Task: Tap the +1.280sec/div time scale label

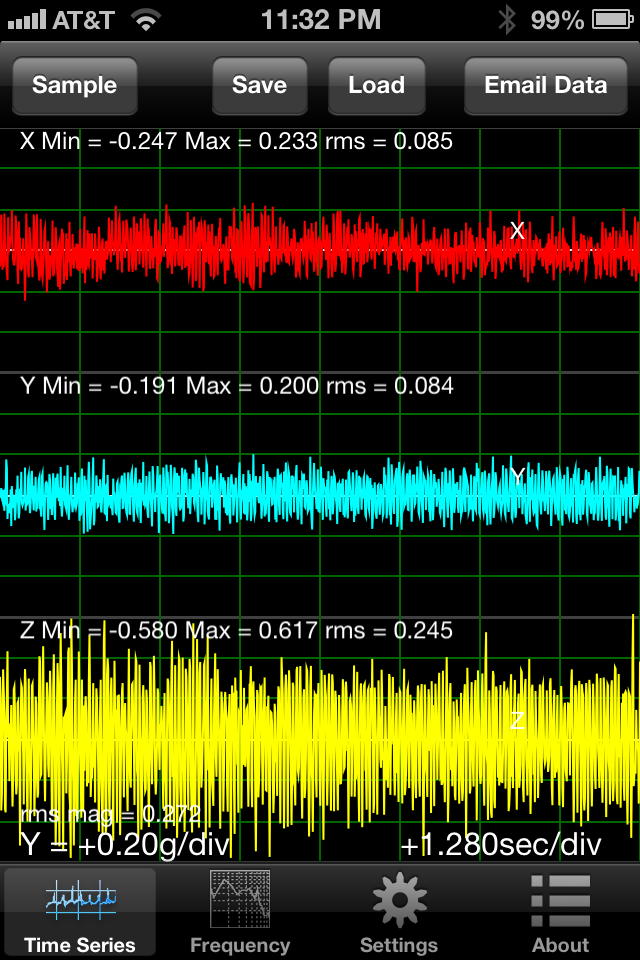Action: [501, 846]
